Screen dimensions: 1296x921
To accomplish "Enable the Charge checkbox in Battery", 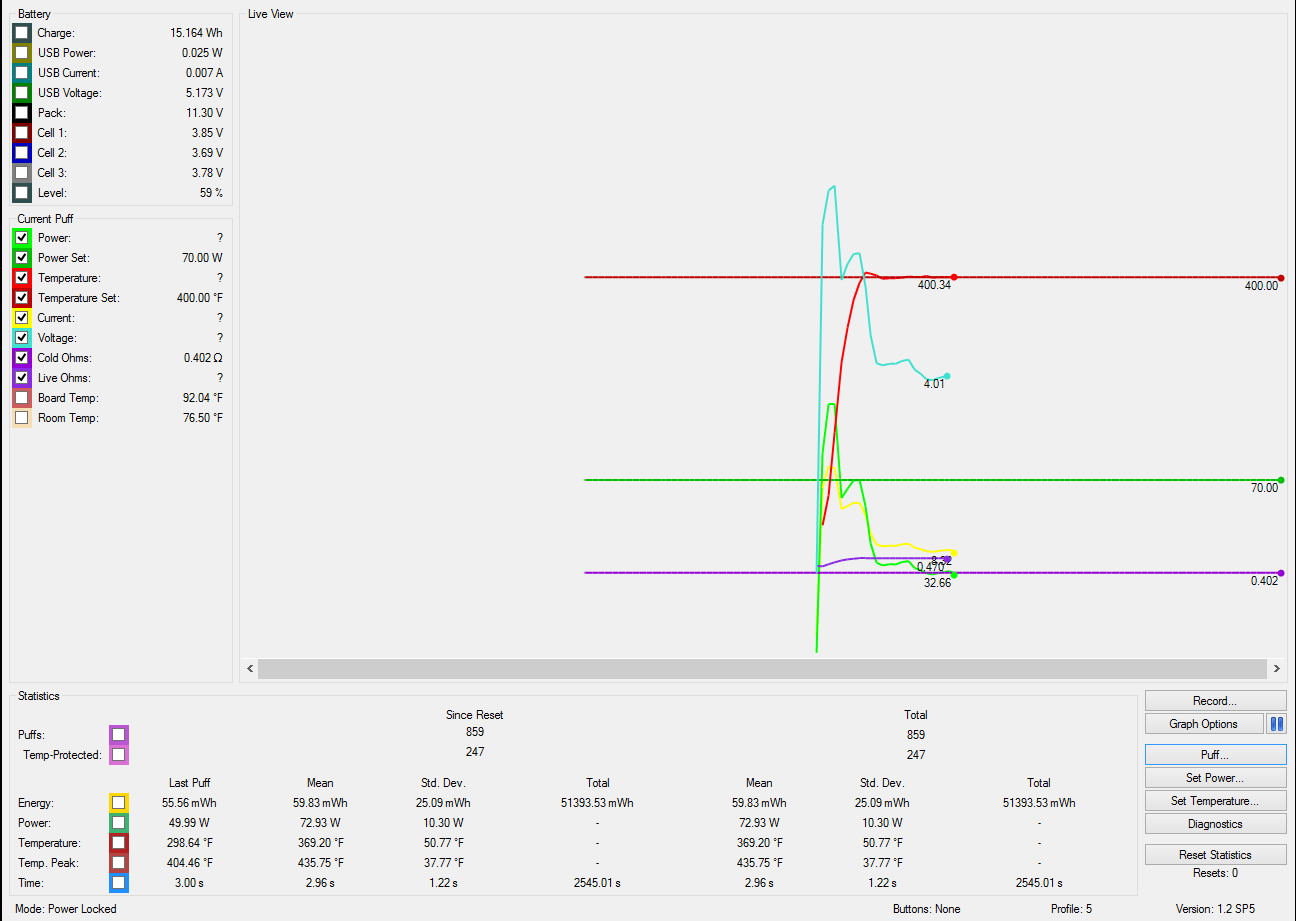I will tap(22, 33).
